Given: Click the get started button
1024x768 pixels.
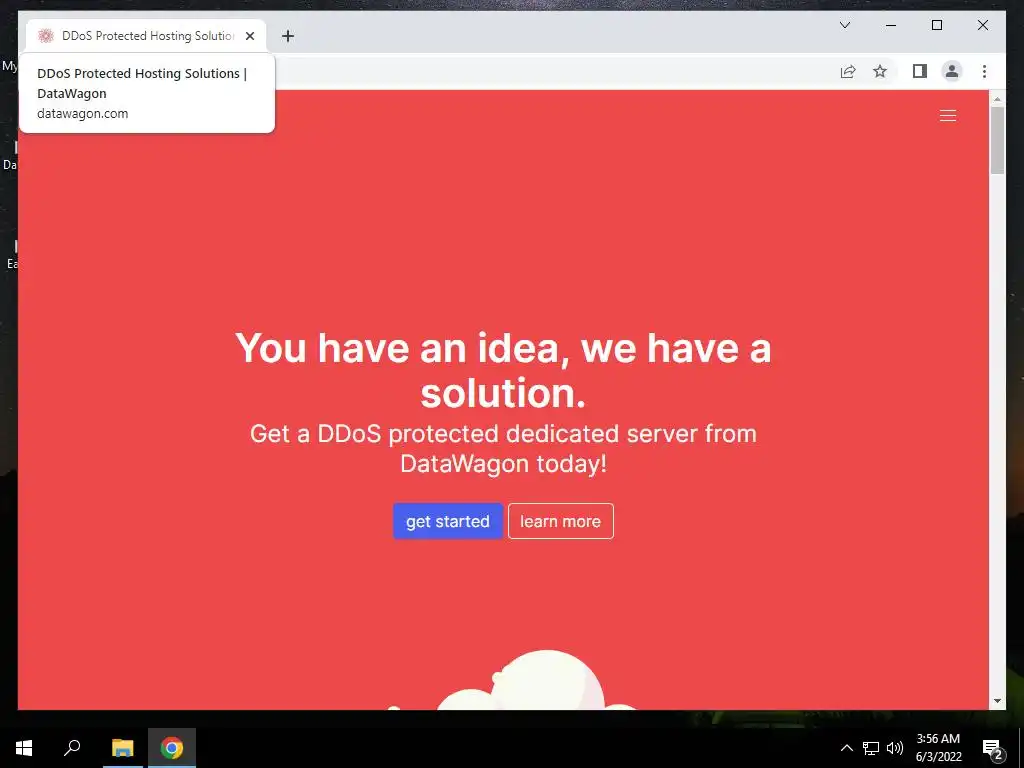Looking at the screenshot, I should [447, 521].
